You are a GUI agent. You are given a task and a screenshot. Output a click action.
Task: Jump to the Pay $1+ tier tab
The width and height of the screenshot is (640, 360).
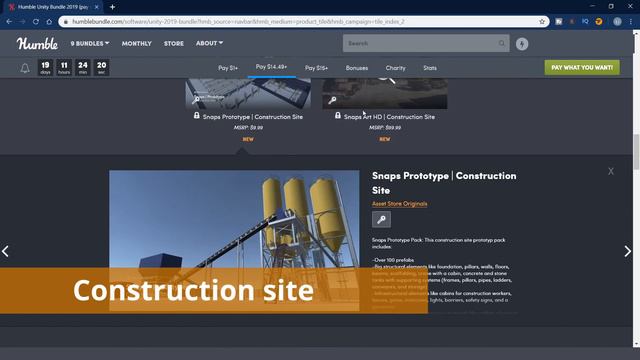coord(228,68)
